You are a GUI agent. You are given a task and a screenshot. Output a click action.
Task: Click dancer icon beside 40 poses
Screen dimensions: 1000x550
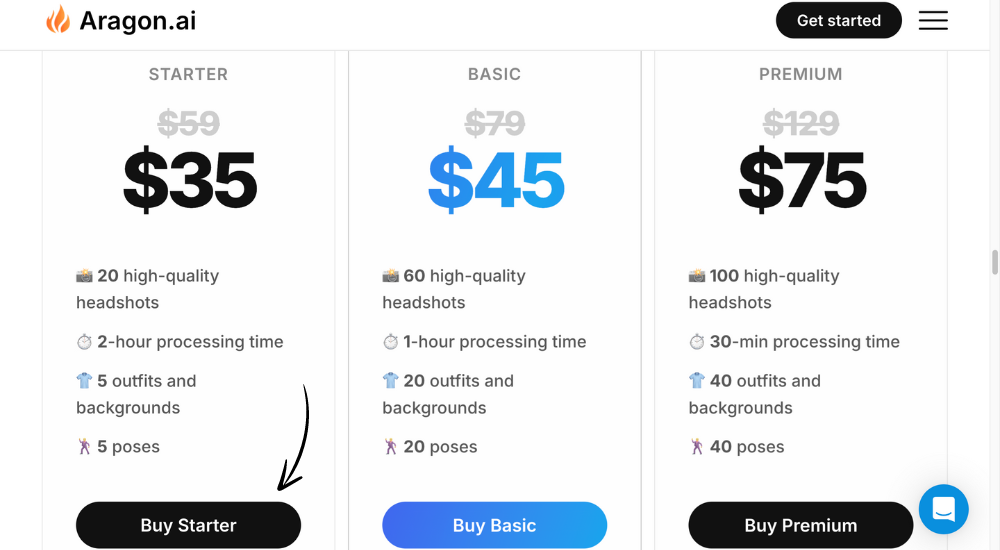[x=696, y=447]
